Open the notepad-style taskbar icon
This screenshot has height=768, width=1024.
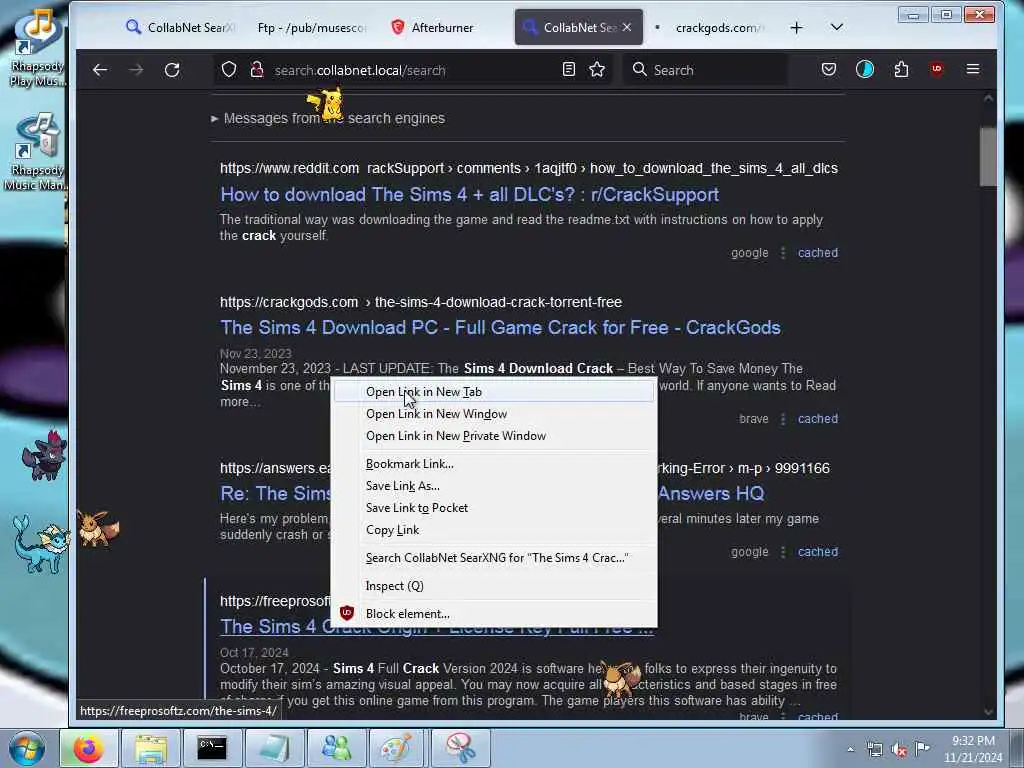point(274,748)
